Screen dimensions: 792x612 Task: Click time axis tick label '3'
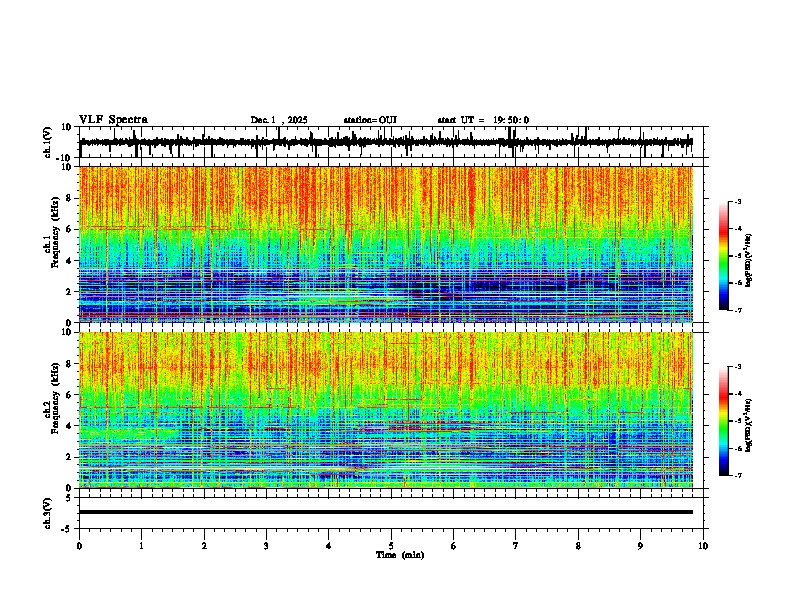pos(266,546)
